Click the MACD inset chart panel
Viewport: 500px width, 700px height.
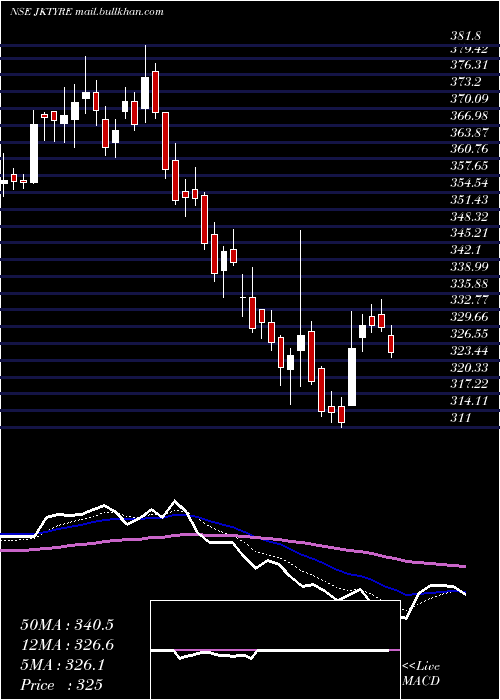(275, 650)
